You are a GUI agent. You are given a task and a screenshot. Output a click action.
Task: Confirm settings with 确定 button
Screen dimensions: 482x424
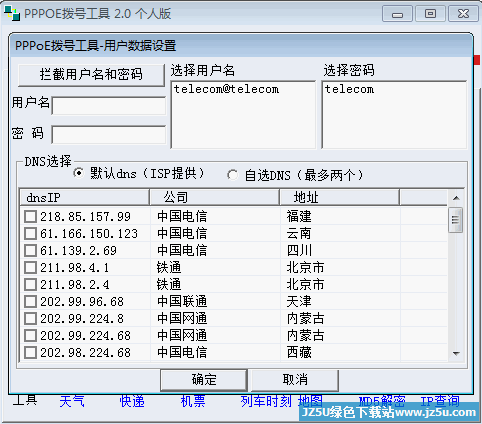(204, 380)
